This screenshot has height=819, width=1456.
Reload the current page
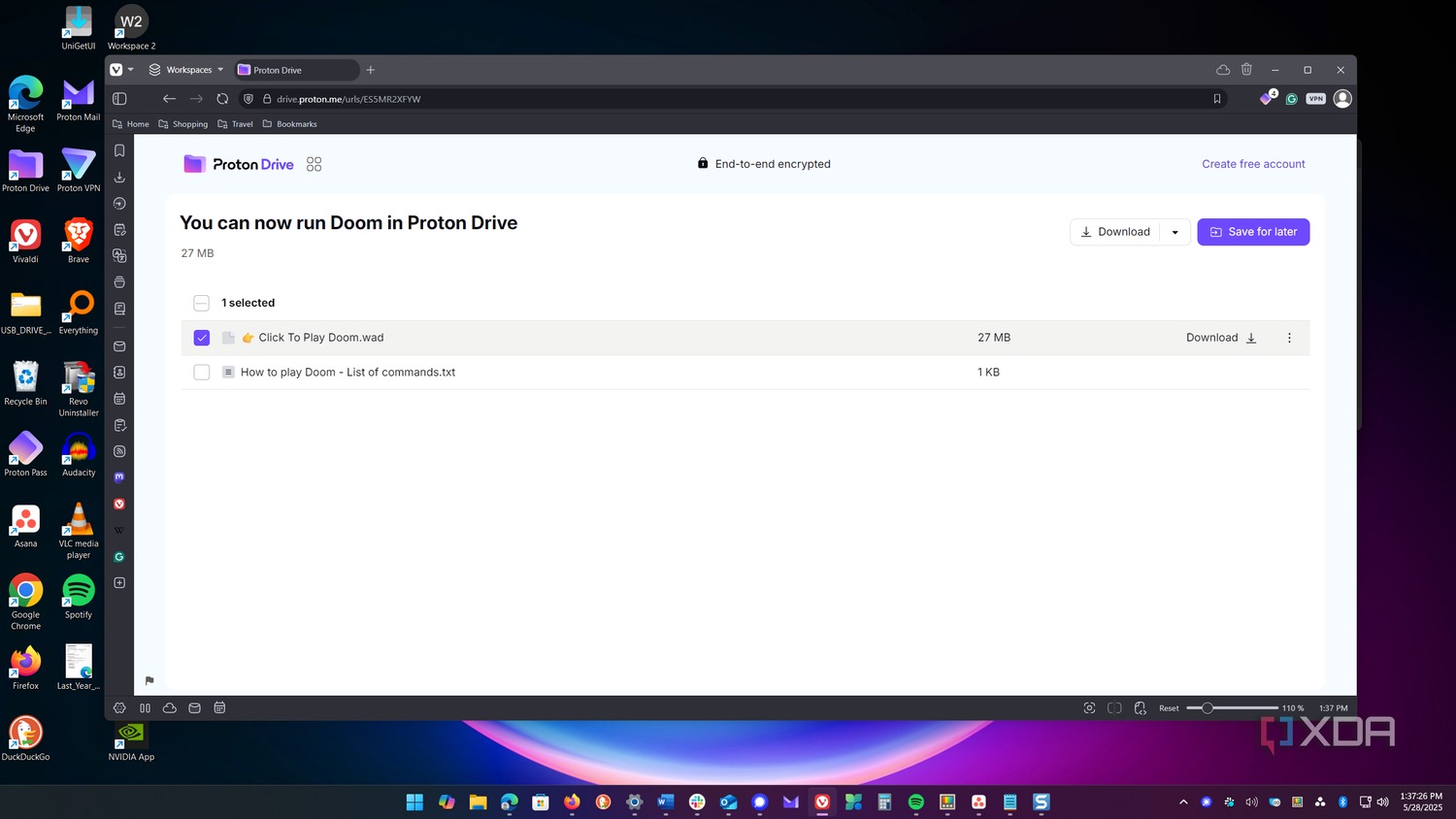click(222, 98)
